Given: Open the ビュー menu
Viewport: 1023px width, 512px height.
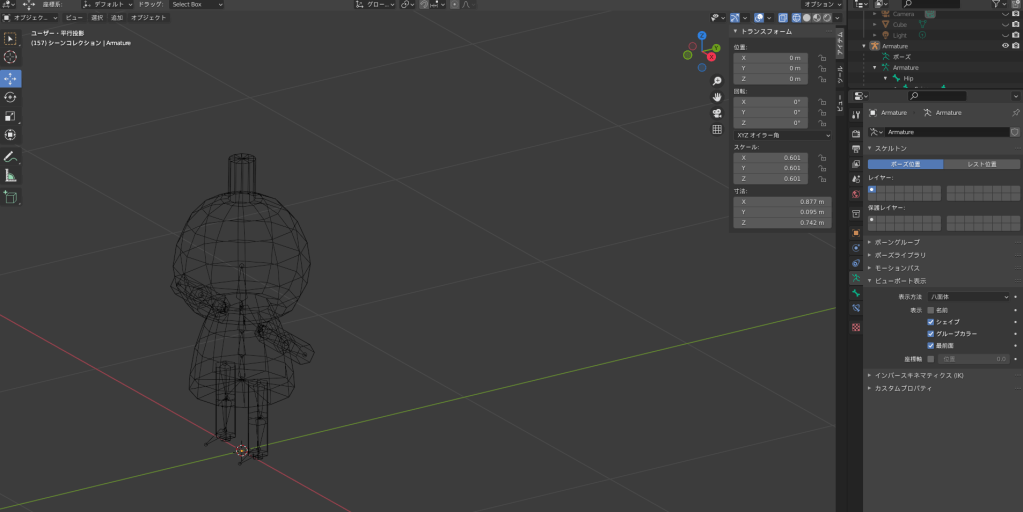Looking at the screenshot, I should pos(74,18).
